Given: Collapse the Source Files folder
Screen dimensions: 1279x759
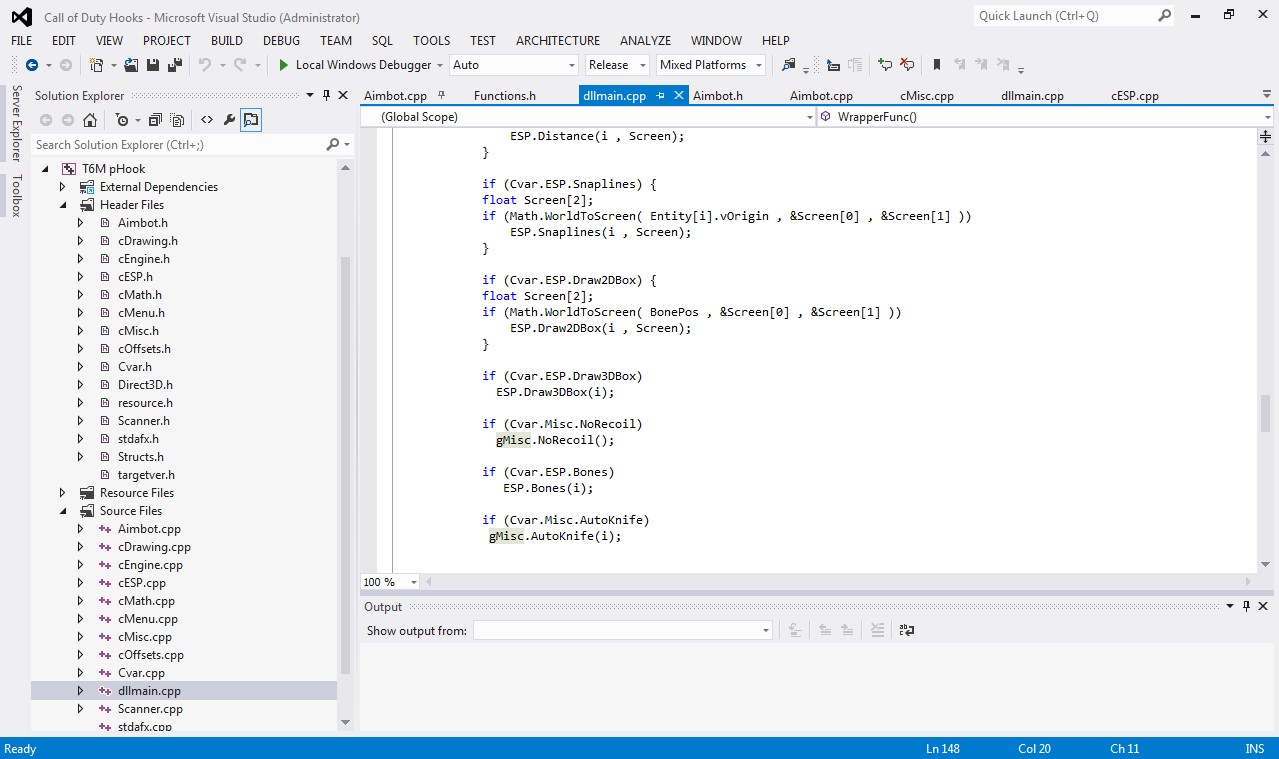Looking at the screenshot, I should click(x=62, y=511).
